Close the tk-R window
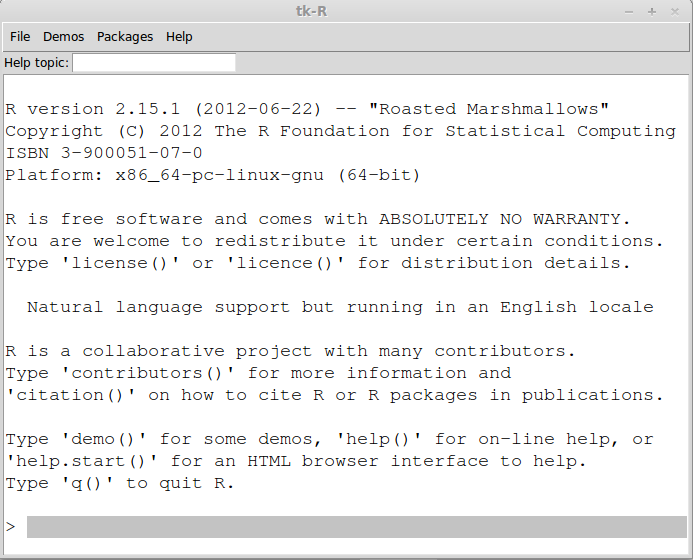 (x=675, y=12)
